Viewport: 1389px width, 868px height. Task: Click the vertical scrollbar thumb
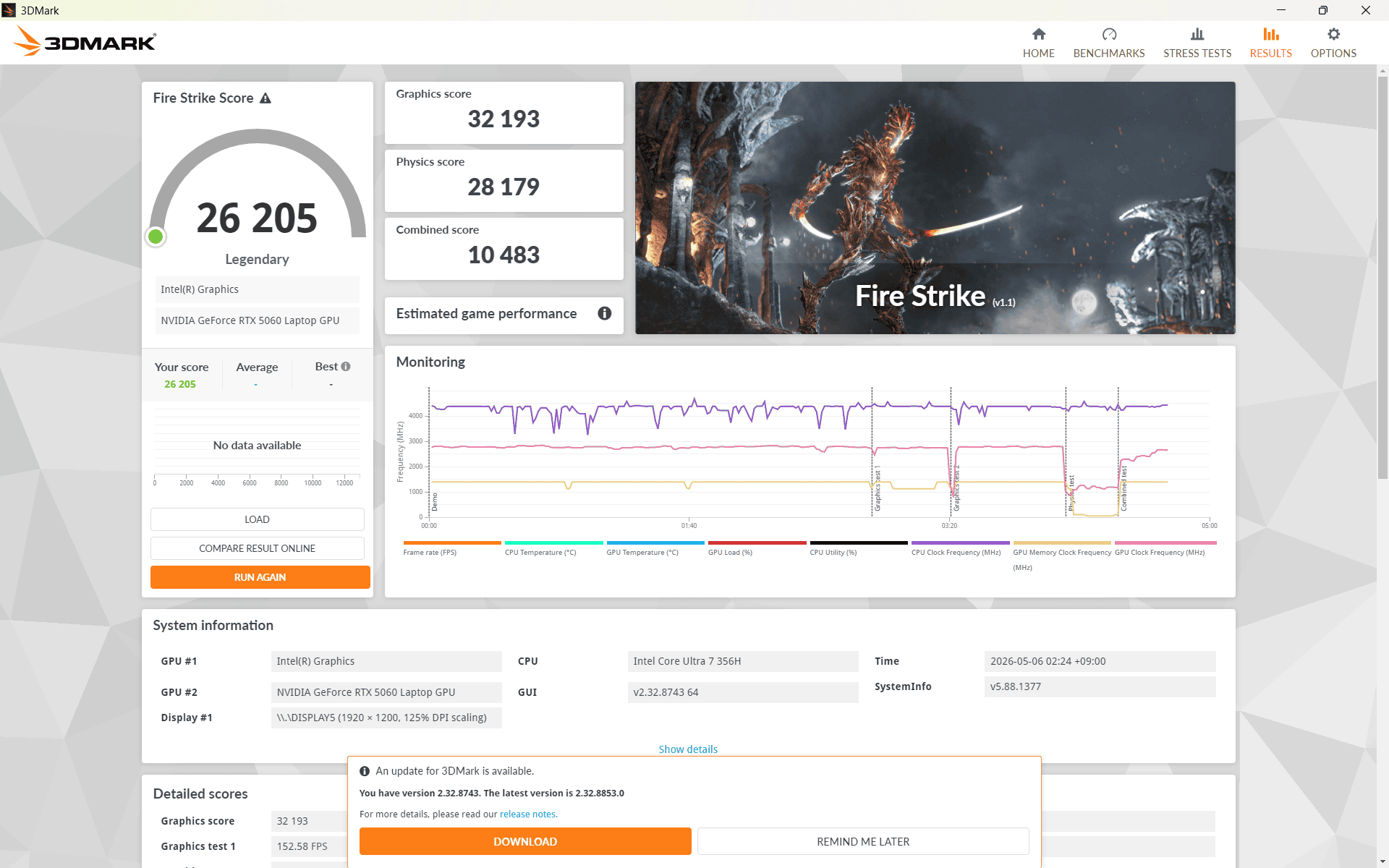tap(1382, 277)
